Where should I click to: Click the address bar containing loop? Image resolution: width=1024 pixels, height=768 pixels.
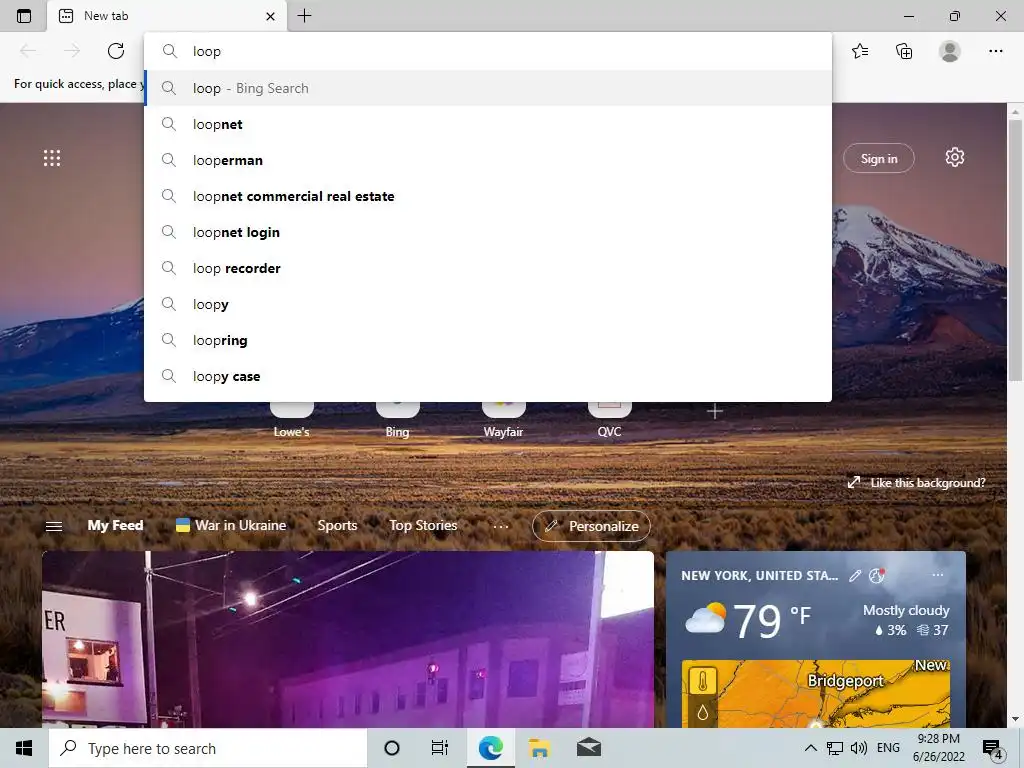click(488, 51)
